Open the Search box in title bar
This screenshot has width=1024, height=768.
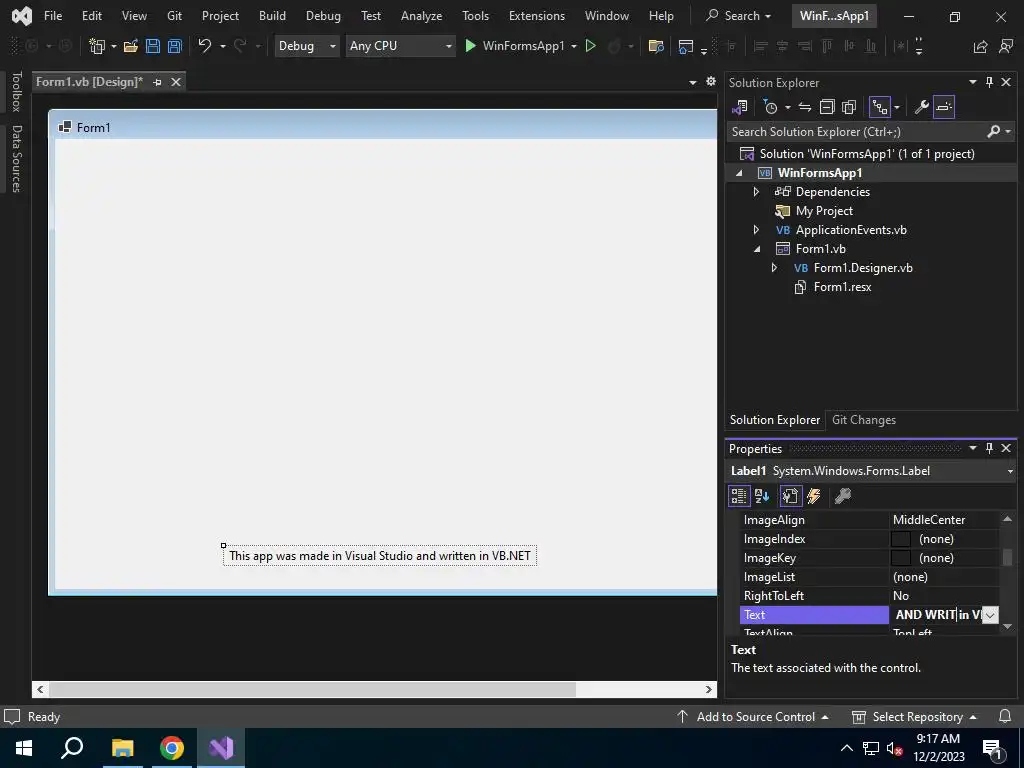coord(739,16)
